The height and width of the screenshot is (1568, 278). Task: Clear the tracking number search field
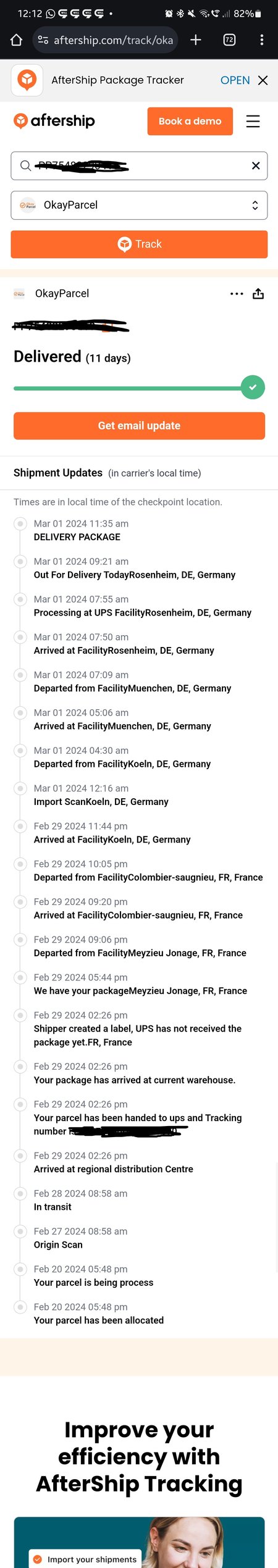coord(256,165)
